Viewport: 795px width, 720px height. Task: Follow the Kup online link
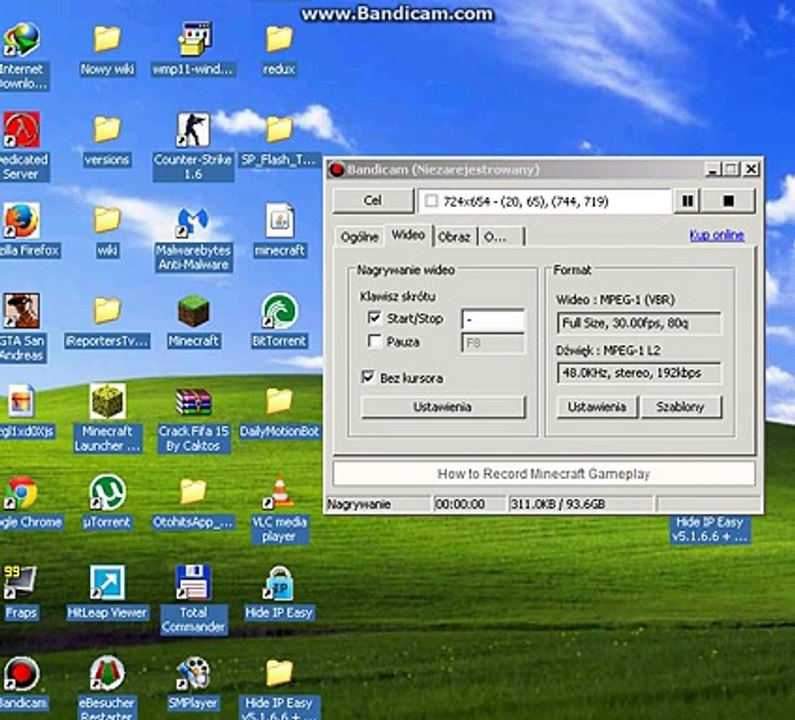pos(716,235)
